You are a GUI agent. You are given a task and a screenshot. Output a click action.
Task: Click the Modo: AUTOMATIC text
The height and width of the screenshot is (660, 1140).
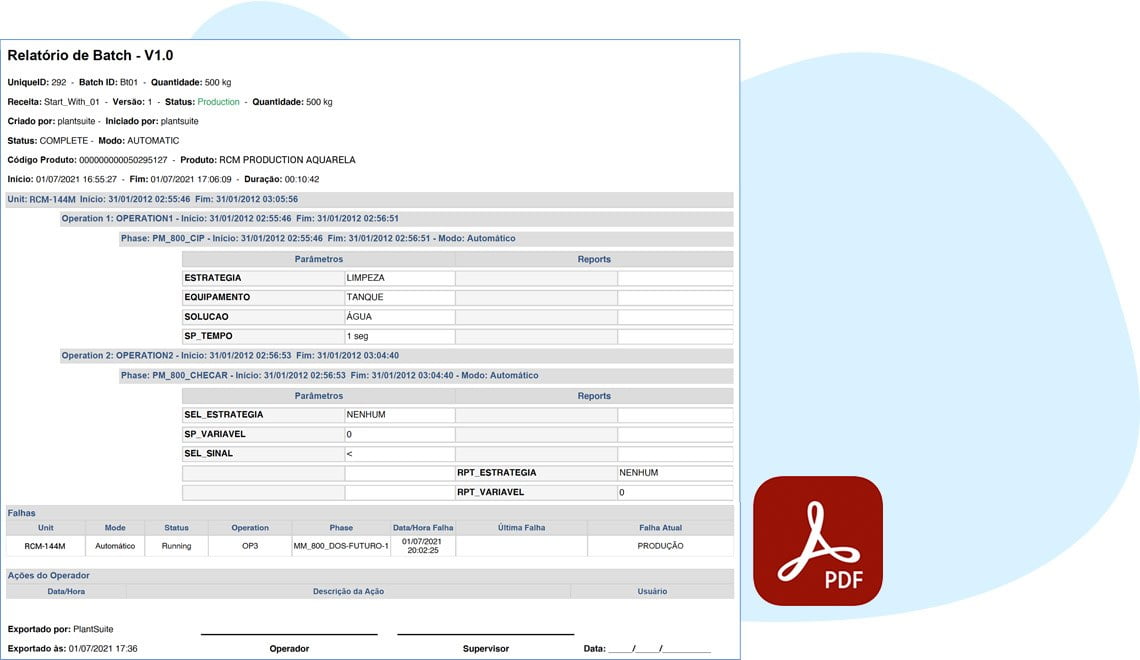139,141
